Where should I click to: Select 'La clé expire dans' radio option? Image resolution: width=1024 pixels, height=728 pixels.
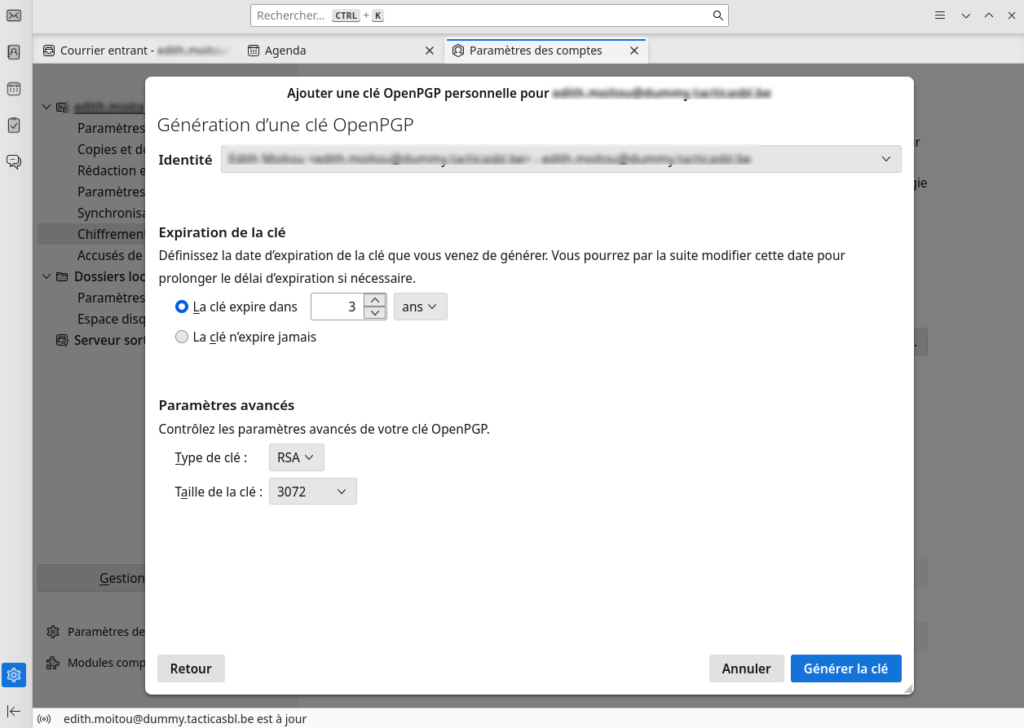click(182, 306)
